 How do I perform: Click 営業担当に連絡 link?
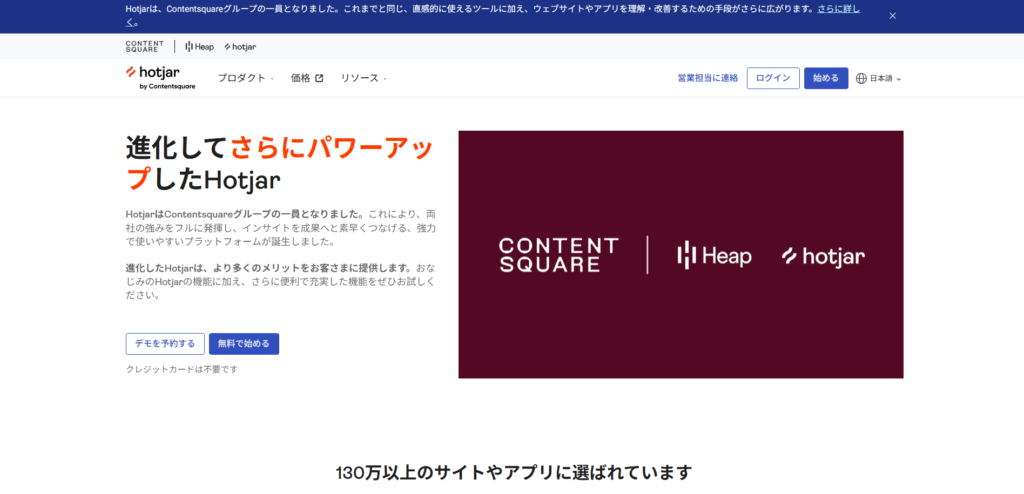point(707,78)
